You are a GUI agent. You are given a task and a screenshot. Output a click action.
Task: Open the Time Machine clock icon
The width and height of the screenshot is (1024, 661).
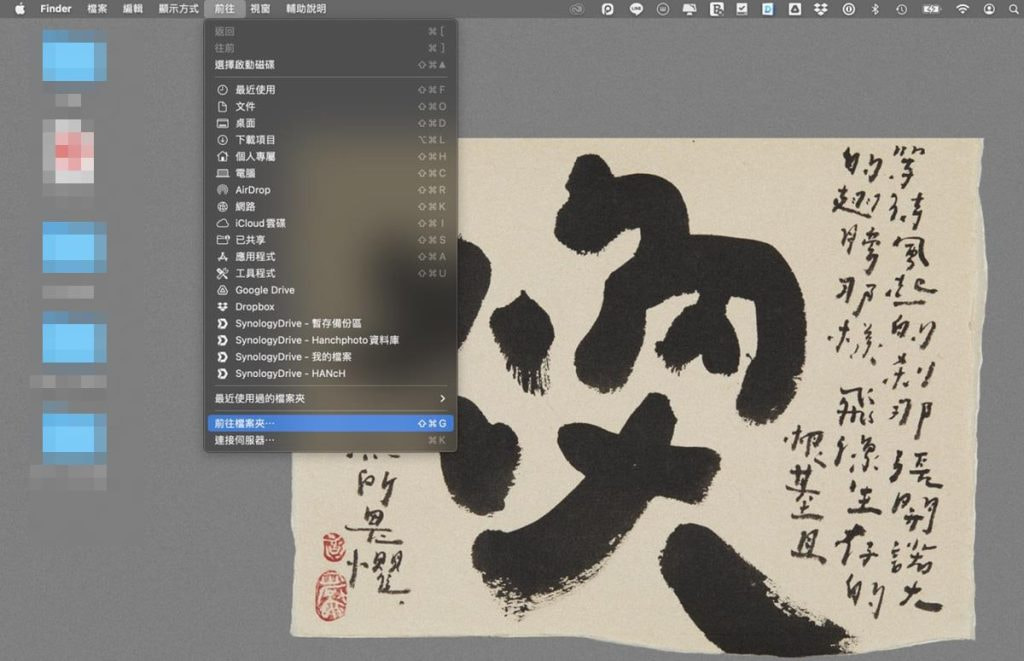tap(901, 9)
